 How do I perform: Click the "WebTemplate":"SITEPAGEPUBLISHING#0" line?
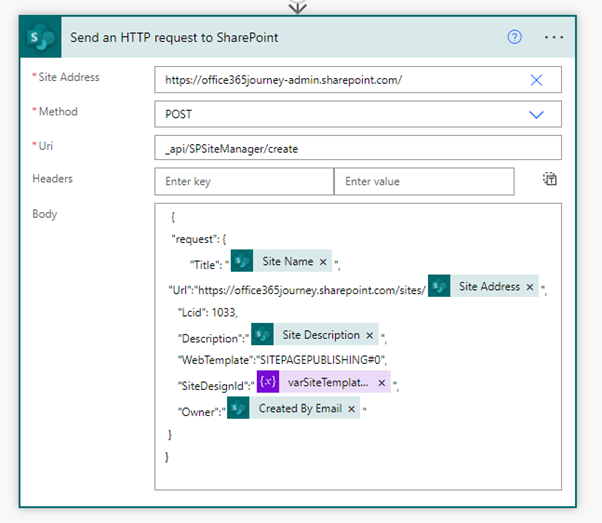282,360
